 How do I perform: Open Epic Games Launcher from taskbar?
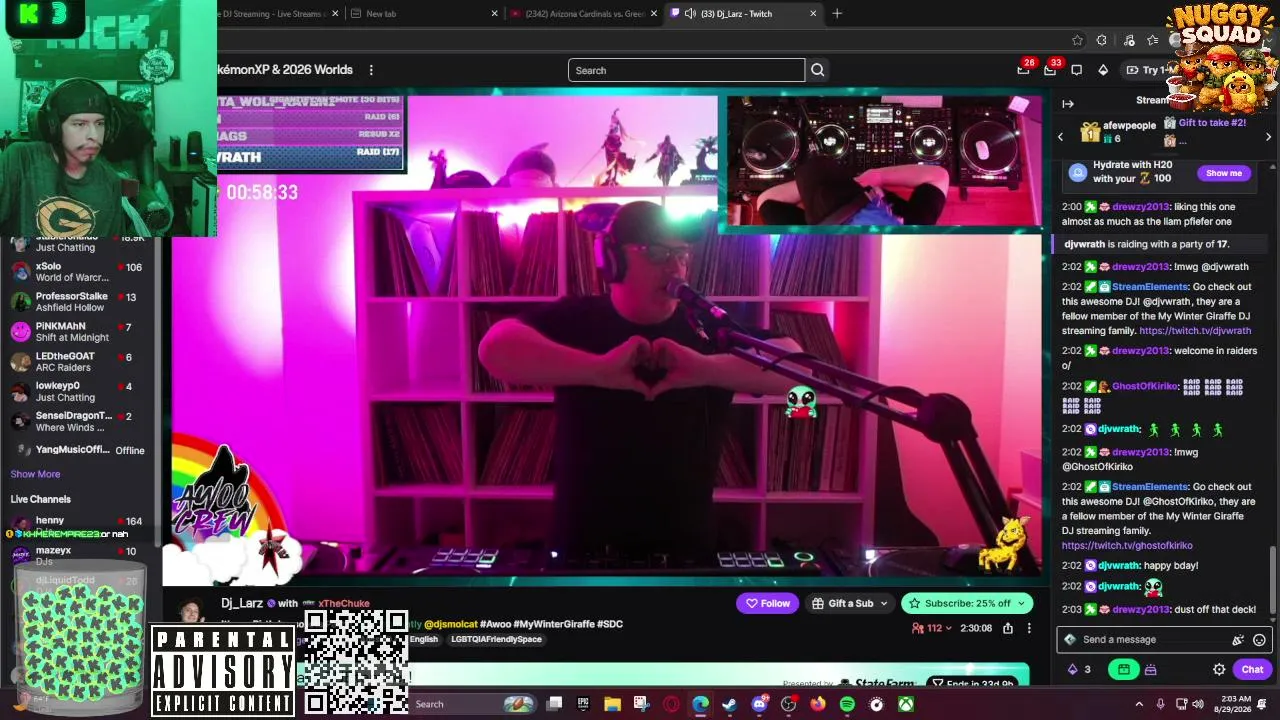tap(583, 704)
